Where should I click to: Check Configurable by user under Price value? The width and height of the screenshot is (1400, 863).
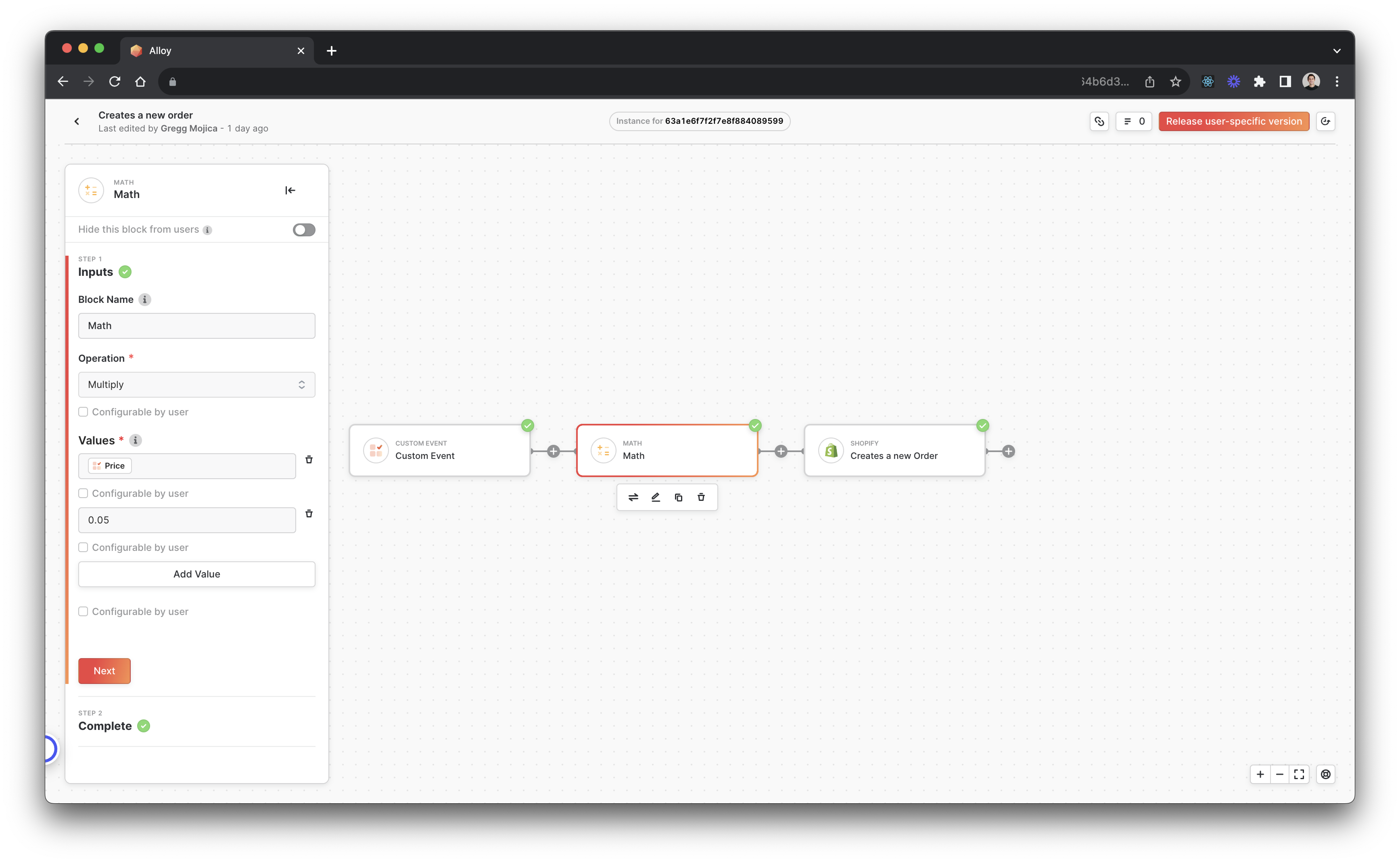pyautogui.click(x=83, y=493)
